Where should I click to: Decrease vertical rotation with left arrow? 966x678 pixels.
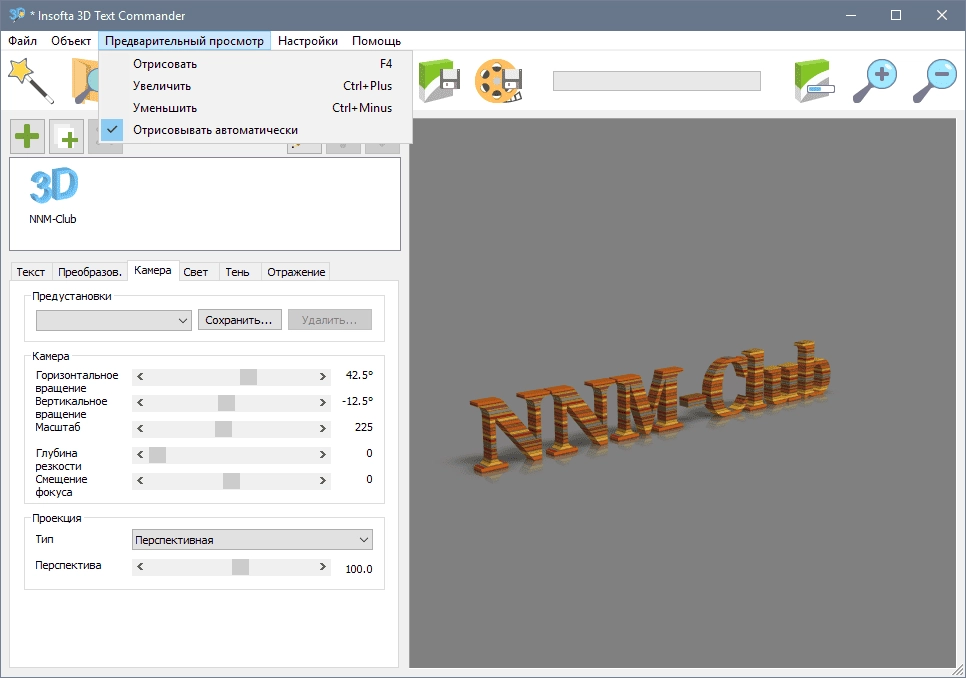(140, 403)
